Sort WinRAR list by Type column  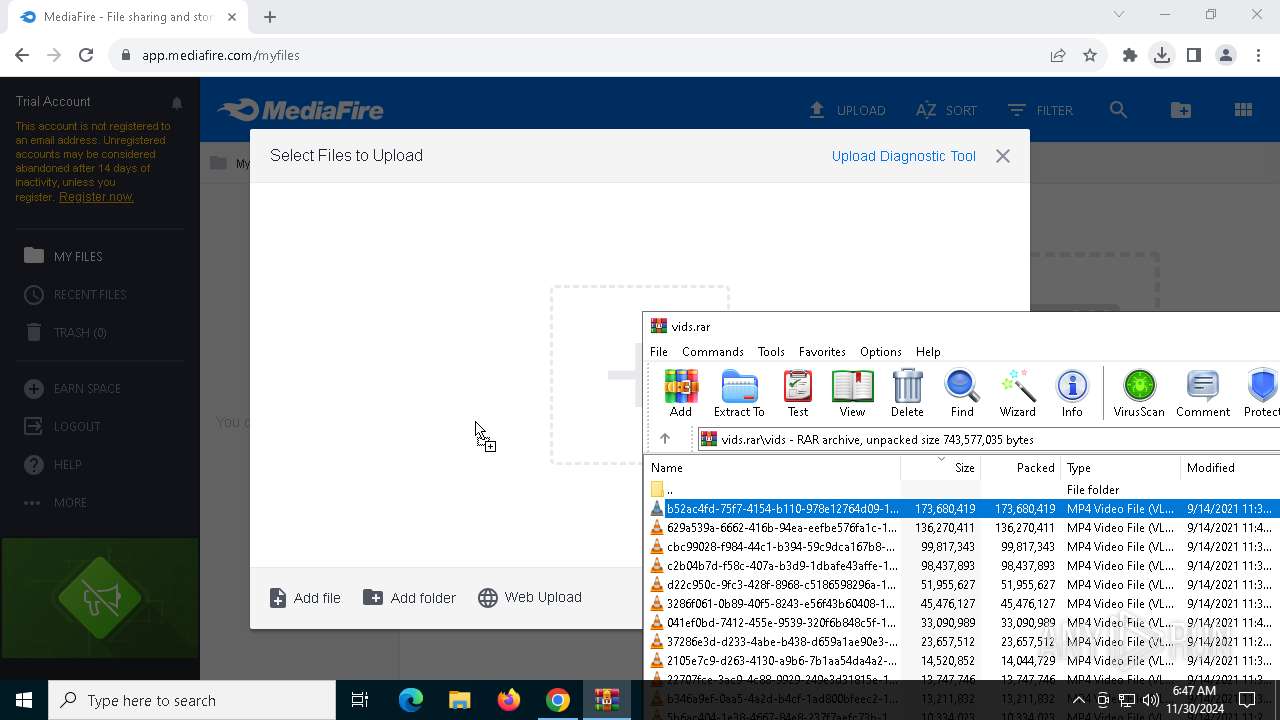coord(1121,468)
